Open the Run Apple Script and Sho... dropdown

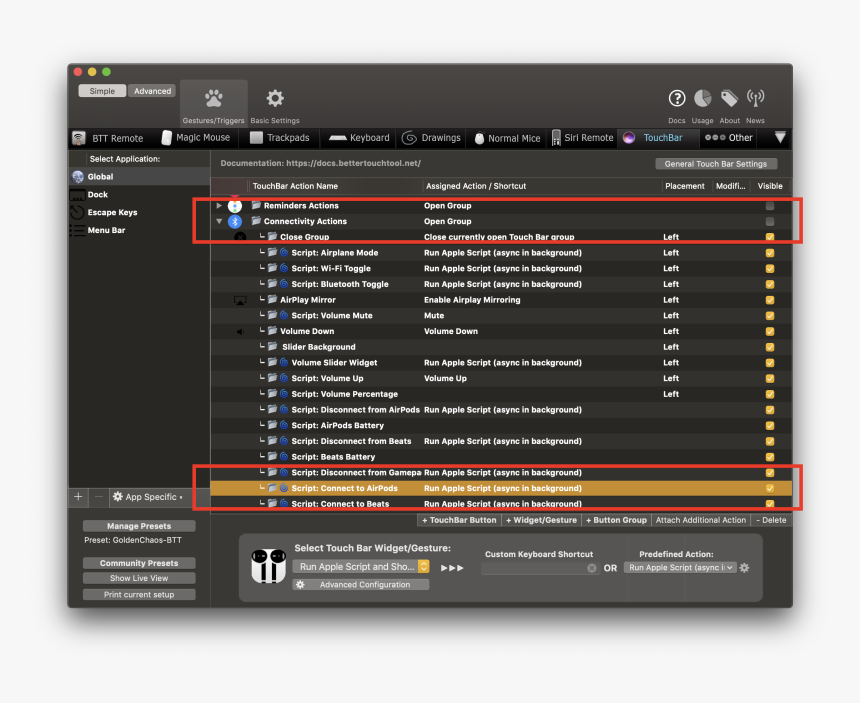pyautogui.click(x=361, y=567)
